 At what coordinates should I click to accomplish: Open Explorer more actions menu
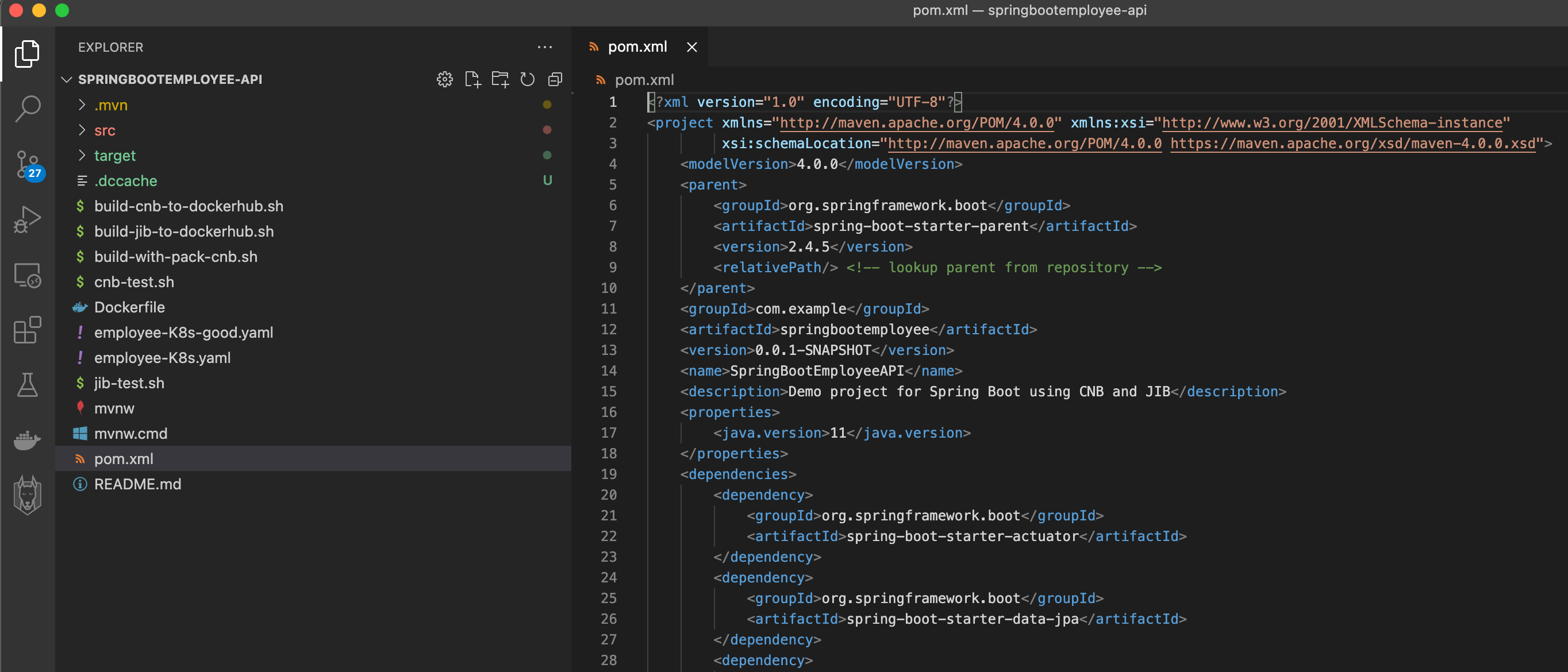545,47
